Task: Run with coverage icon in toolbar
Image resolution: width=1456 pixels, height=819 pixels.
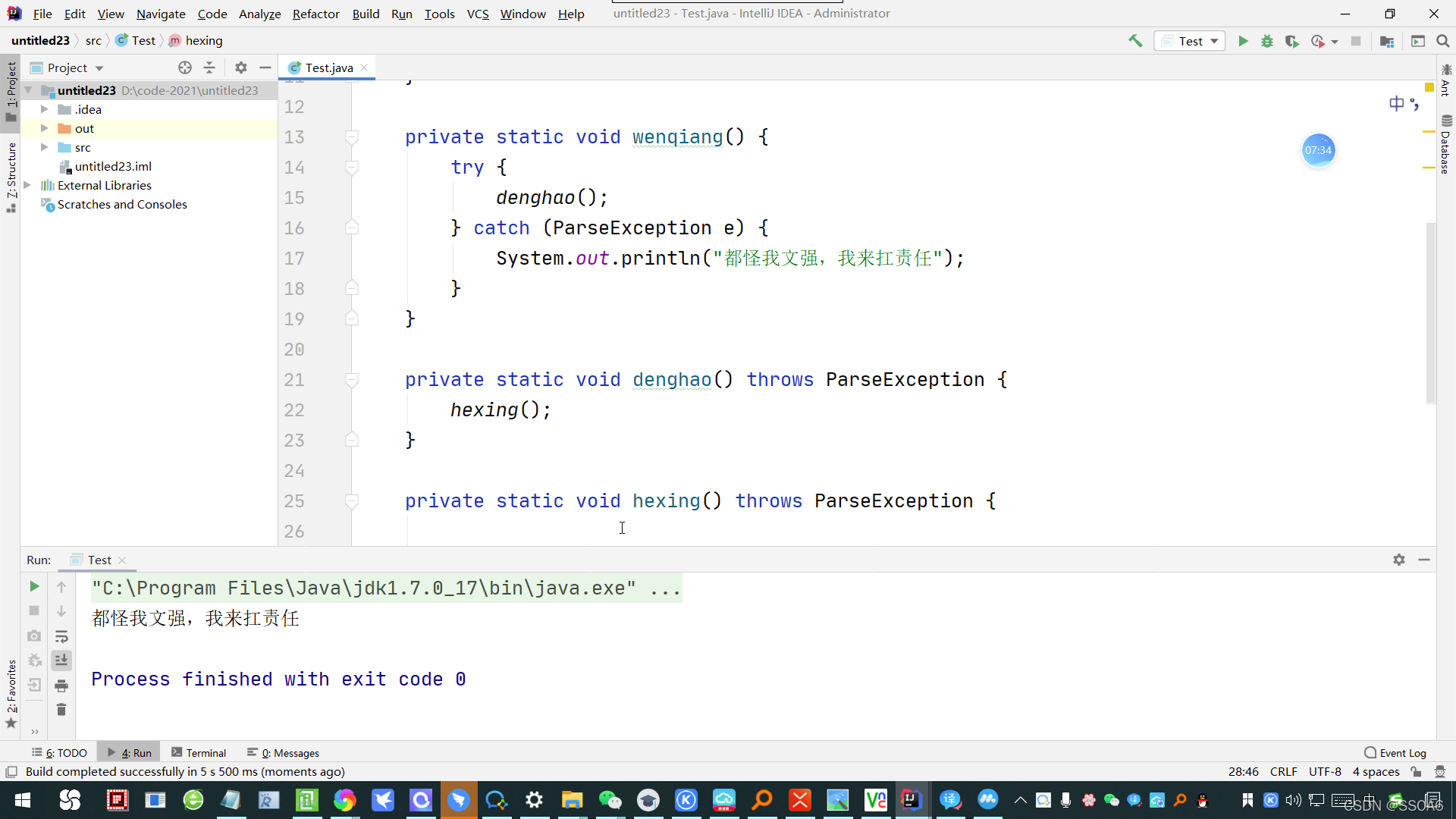Action: pyautogui.click(x=1291, y=41)
